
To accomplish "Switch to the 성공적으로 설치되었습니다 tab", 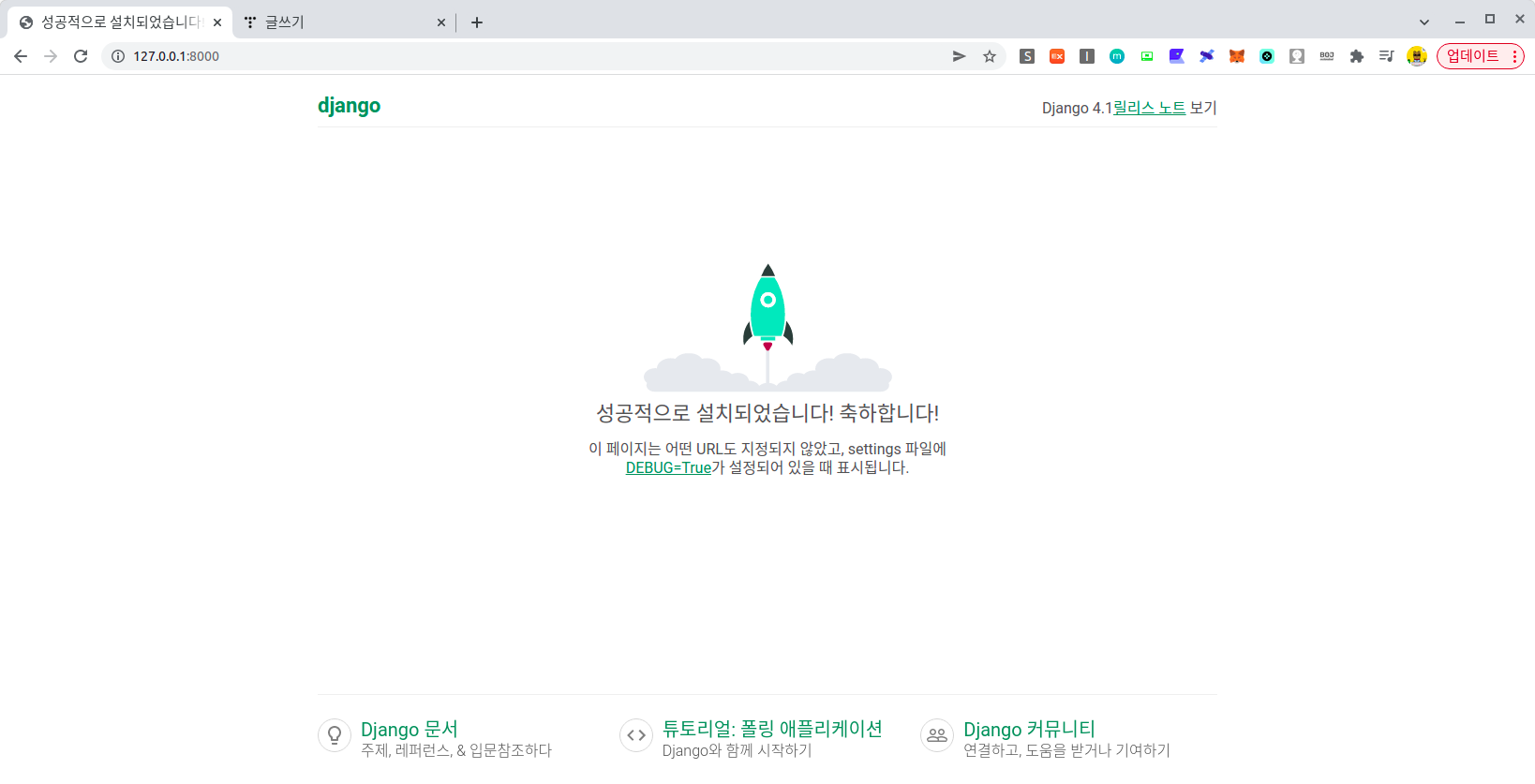I will [x=120, y=22].
